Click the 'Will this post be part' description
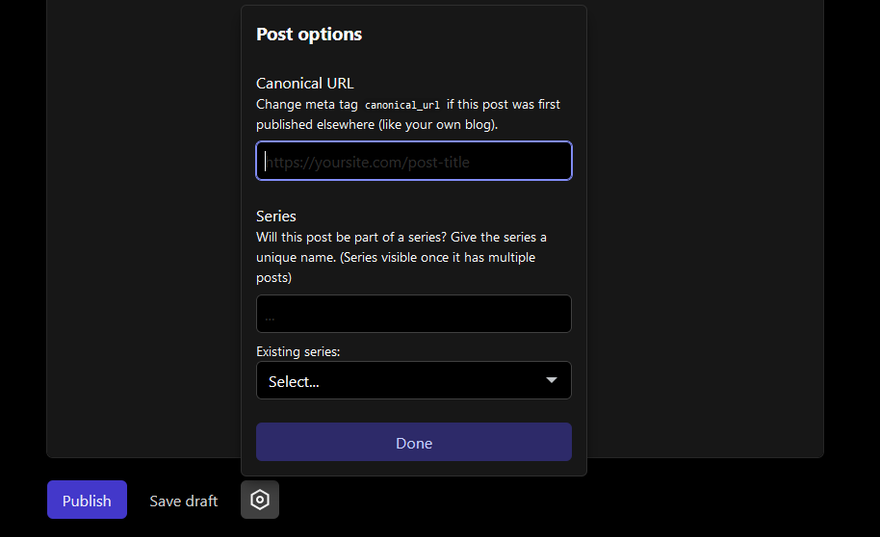This screenshot has width=880, height=537. click(401, 237)
